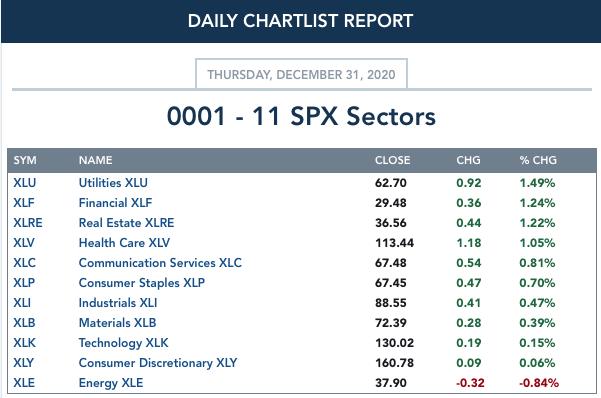The height and width of the screenshot is (398, 601).
Task: Open Industrials XLI link
Action: pos(118,303)
